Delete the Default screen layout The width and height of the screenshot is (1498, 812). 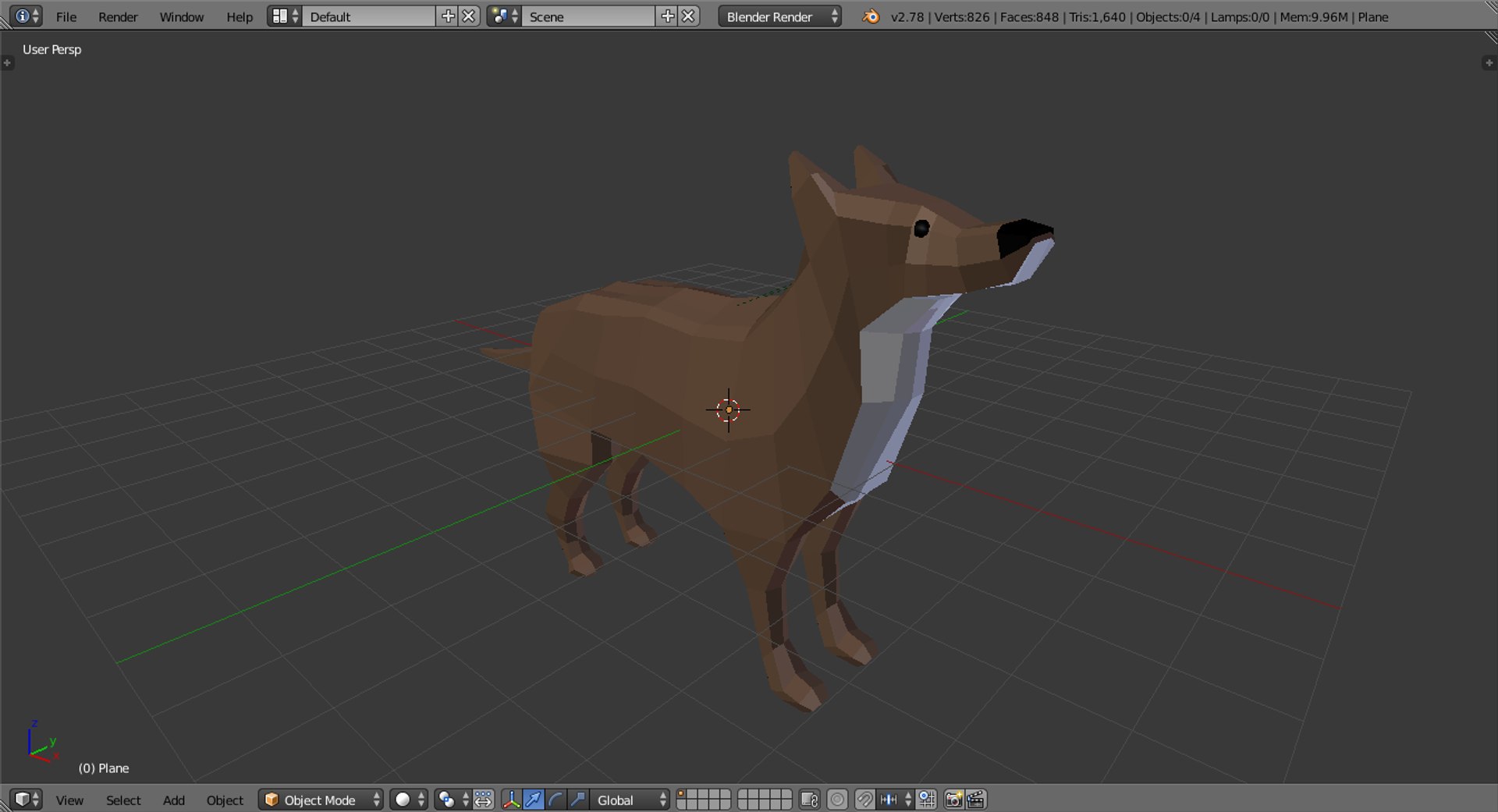(469, 16)
